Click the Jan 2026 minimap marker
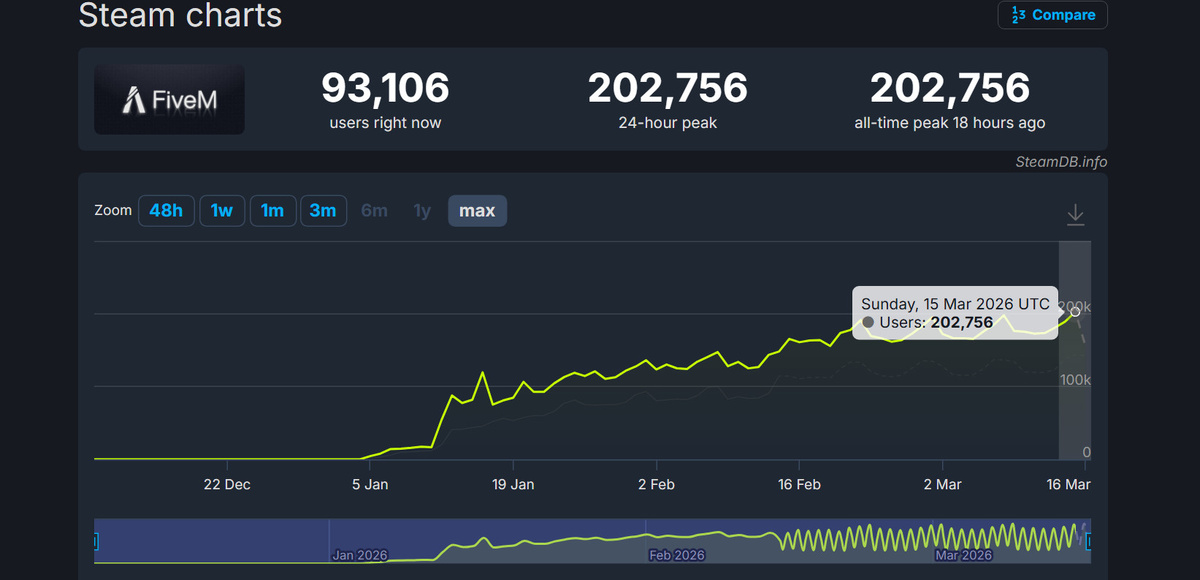 [x=358, y=555]
